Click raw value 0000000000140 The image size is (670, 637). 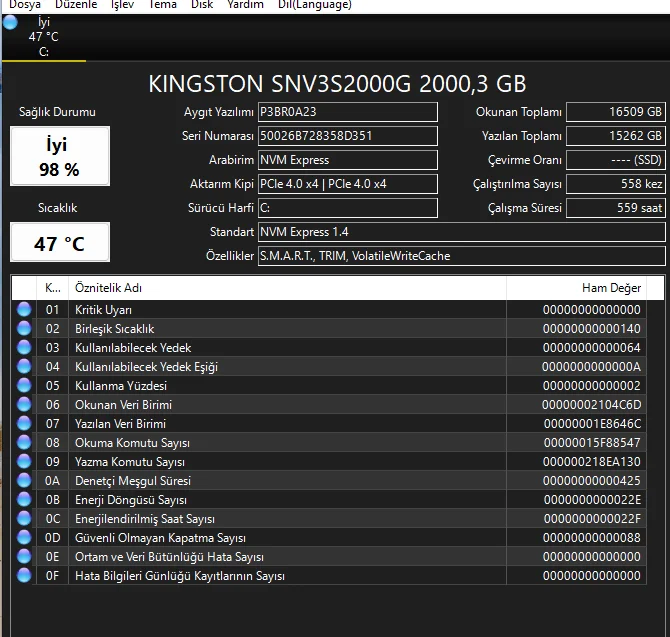[x=592, y=329]
